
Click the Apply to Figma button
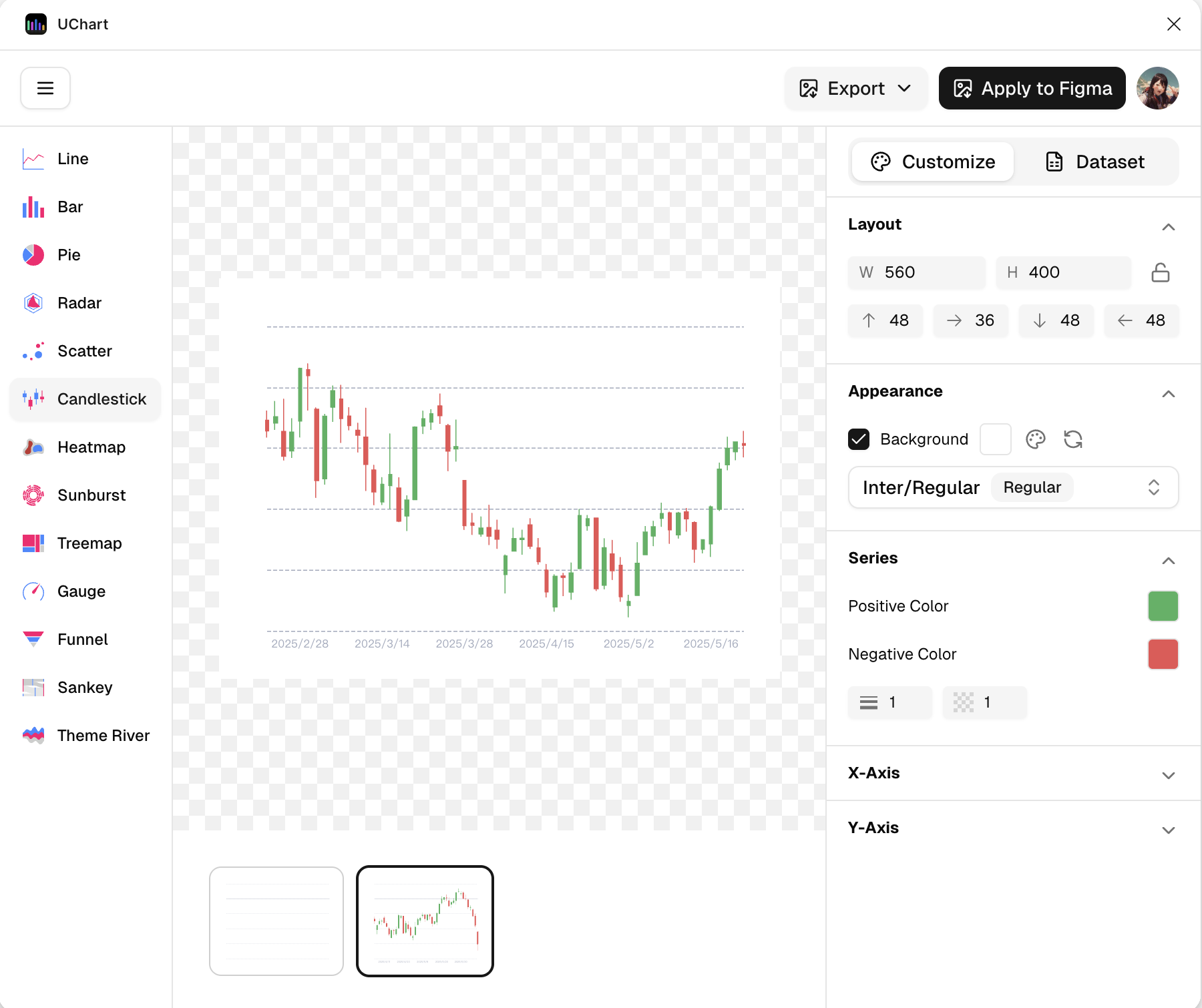pyautogui.click(x=1032, y=88)
